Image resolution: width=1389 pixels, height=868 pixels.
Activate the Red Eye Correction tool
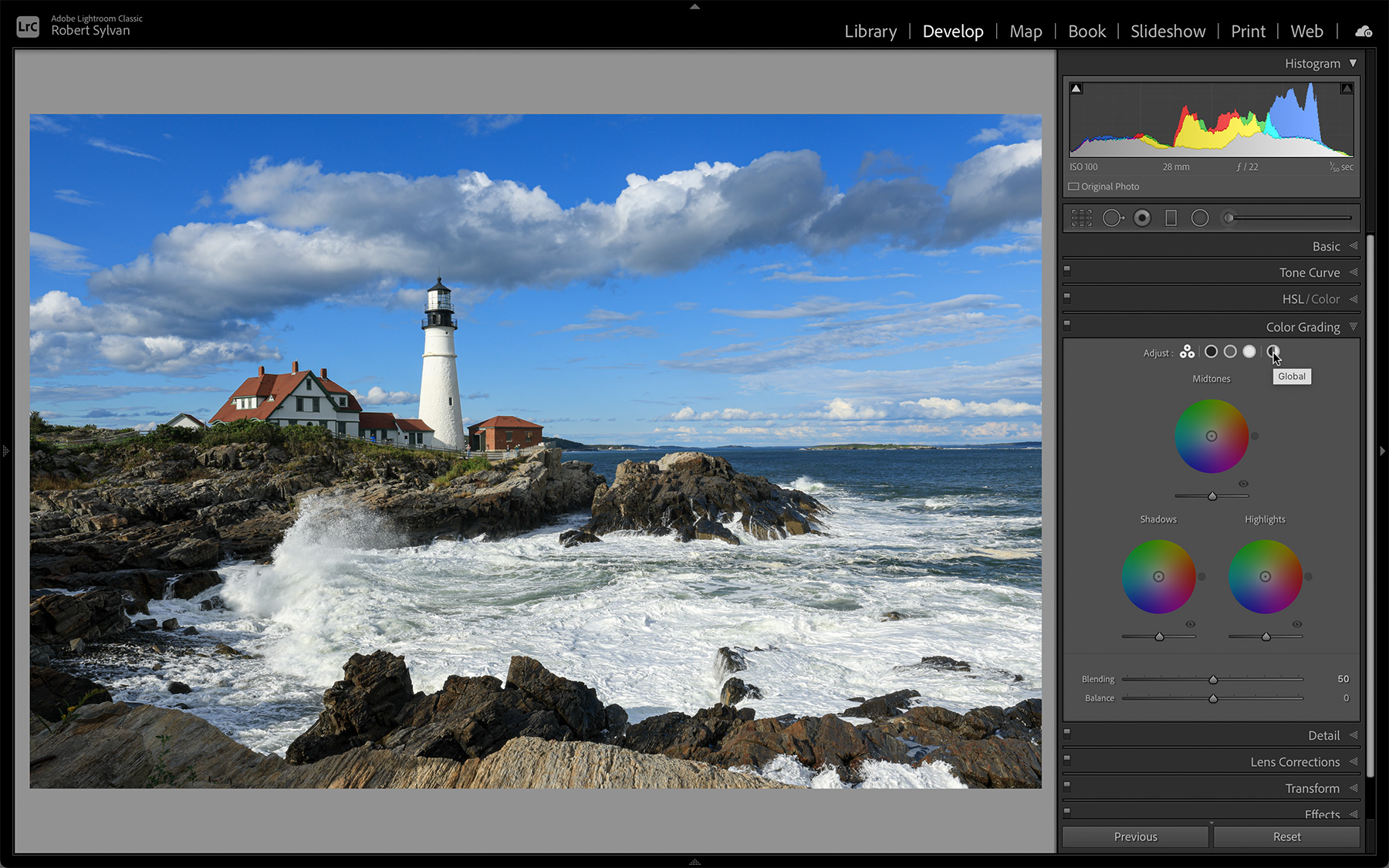click(1142, 218)
